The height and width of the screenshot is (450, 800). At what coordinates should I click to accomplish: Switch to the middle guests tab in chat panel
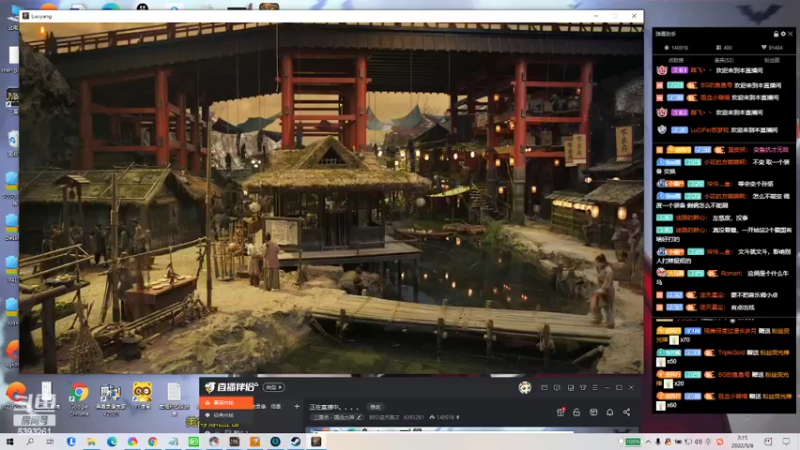(723, 60)
